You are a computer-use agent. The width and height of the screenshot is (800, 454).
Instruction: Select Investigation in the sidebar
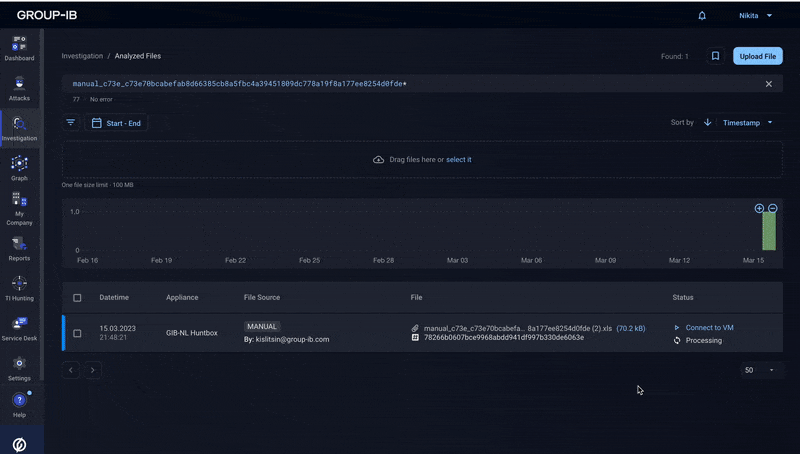point(19,129)
